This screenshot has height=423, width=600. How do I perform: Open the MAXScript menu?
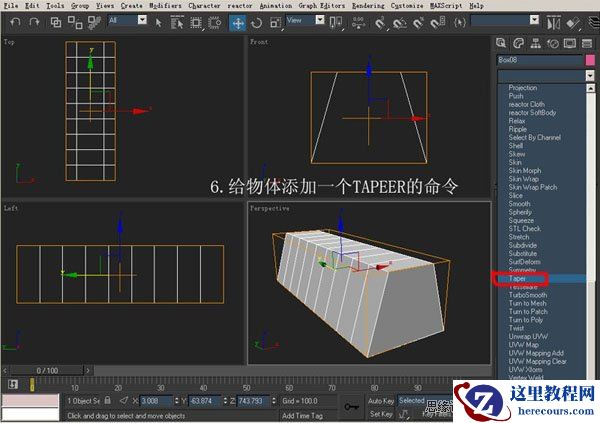pyautogui.click(x=446, y=5)
